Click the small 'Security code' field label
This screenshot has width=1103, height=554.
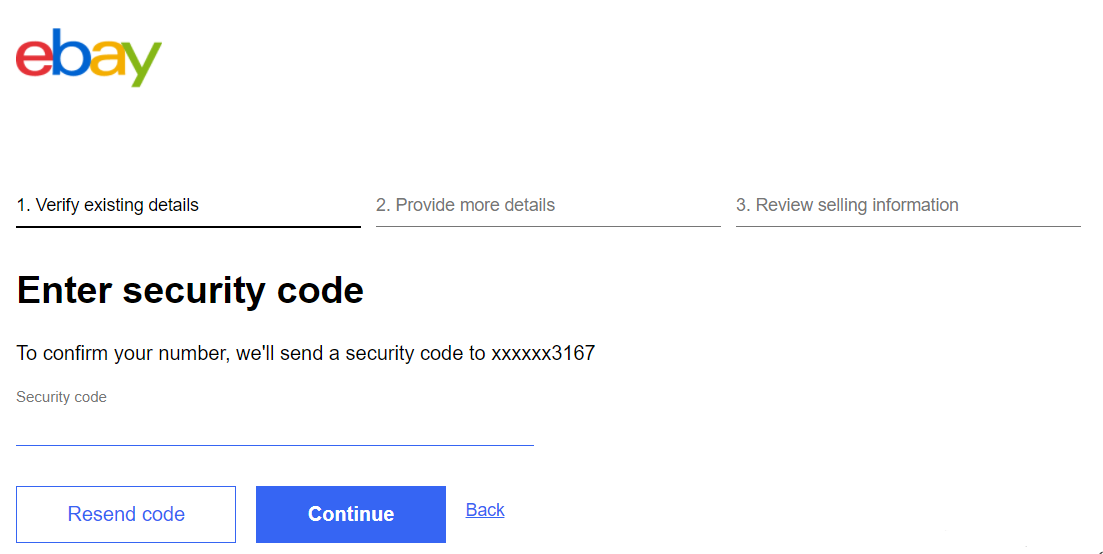coord(61,397)
